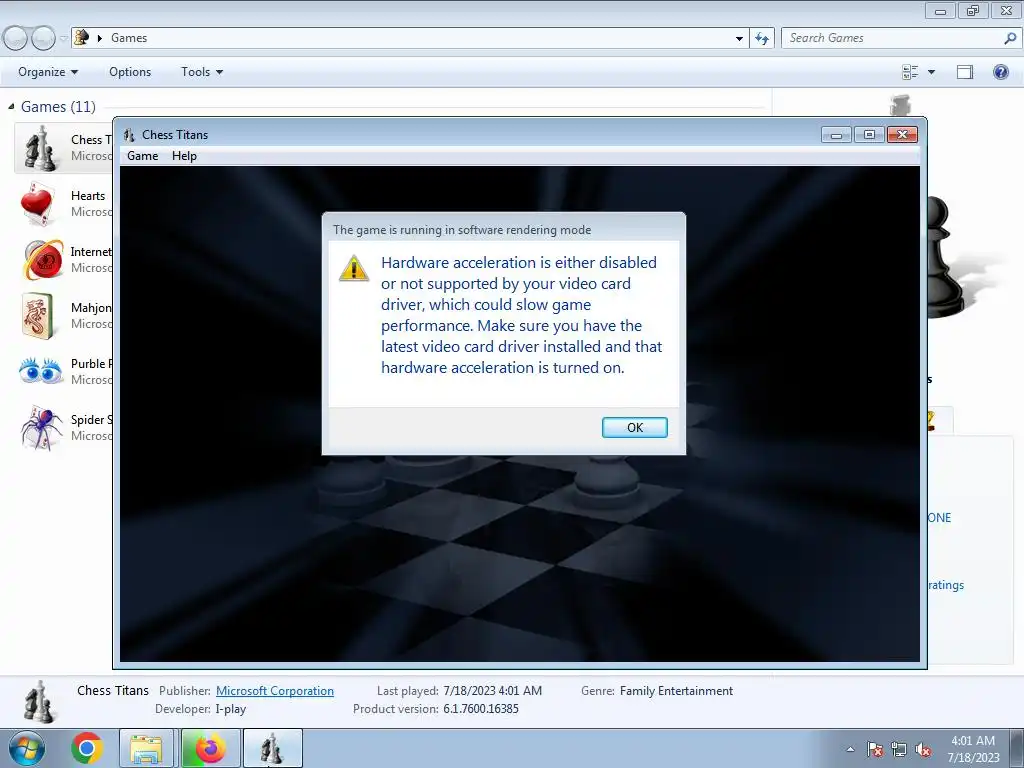Select the Mahjong Titans tile icon
1024x768 pixels.
click(38, 316)
